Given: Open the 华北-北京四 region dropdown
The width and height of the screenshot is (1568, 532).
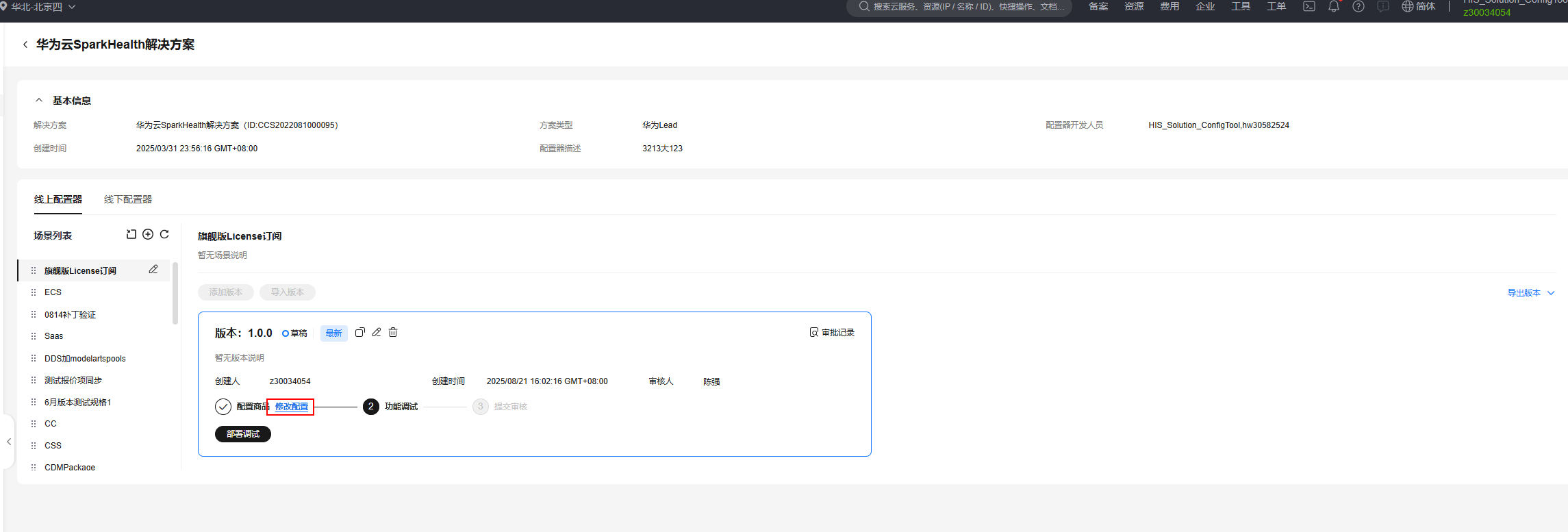Looking at the screenshot, I should (x=38, y=7).
